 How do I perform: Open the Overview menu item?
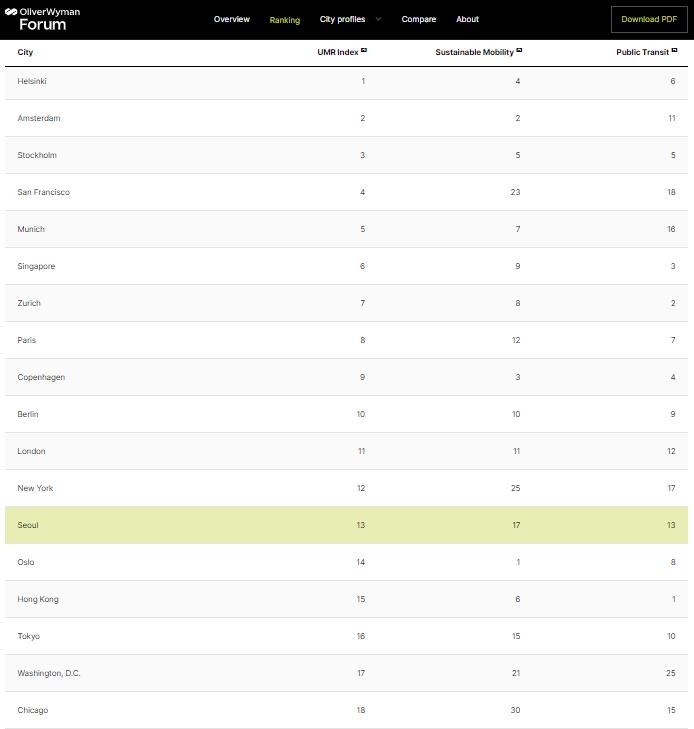[x=231, y=19]
